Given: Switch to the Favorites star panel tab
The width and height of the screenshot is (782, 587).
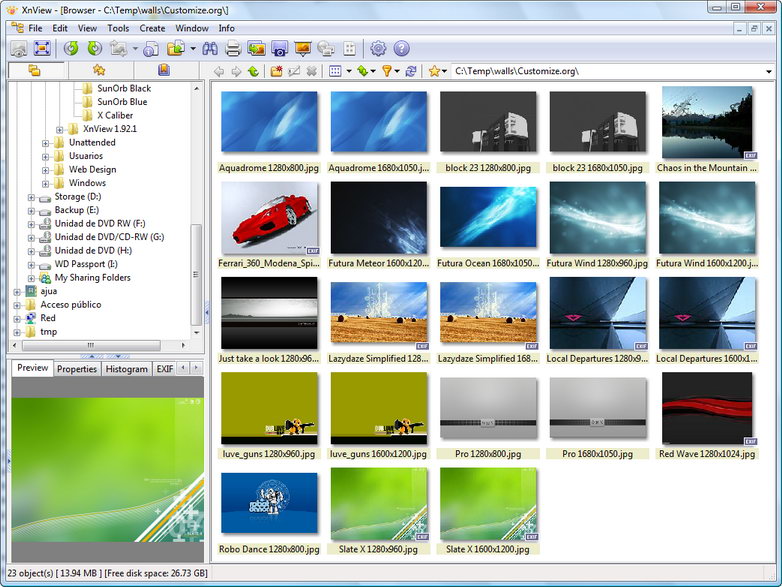Looking at the screenshot, I should (x=99, y=70).
